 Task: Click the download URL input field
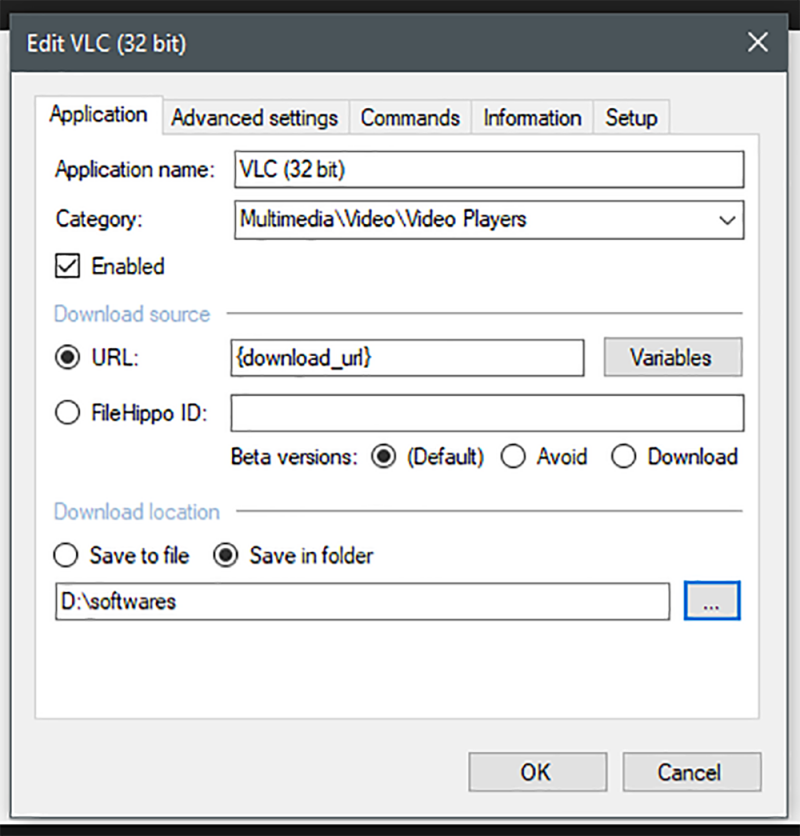[407, 358]
